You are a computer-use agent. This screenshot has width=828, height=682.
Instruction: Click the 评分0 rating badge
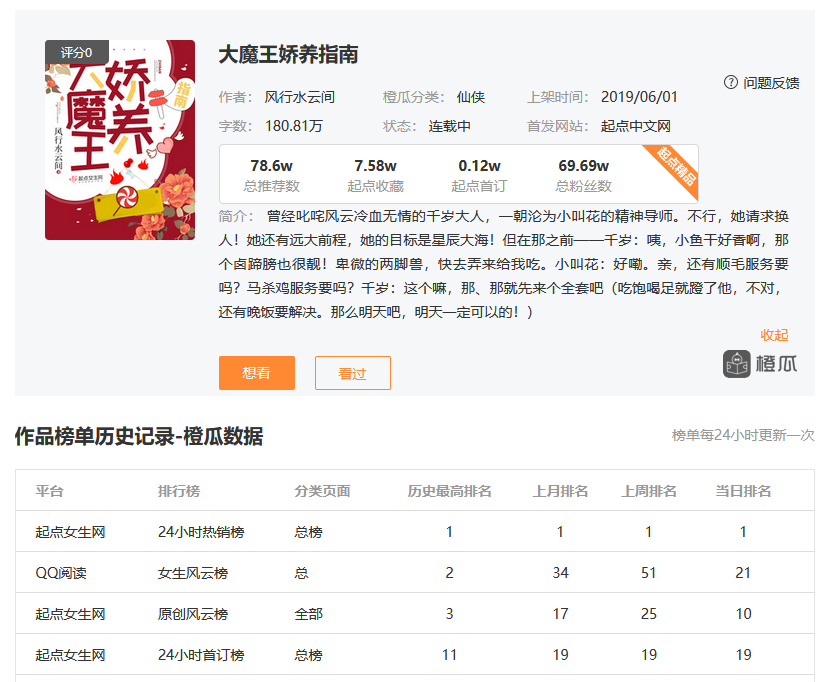click(x=77, y=52)
